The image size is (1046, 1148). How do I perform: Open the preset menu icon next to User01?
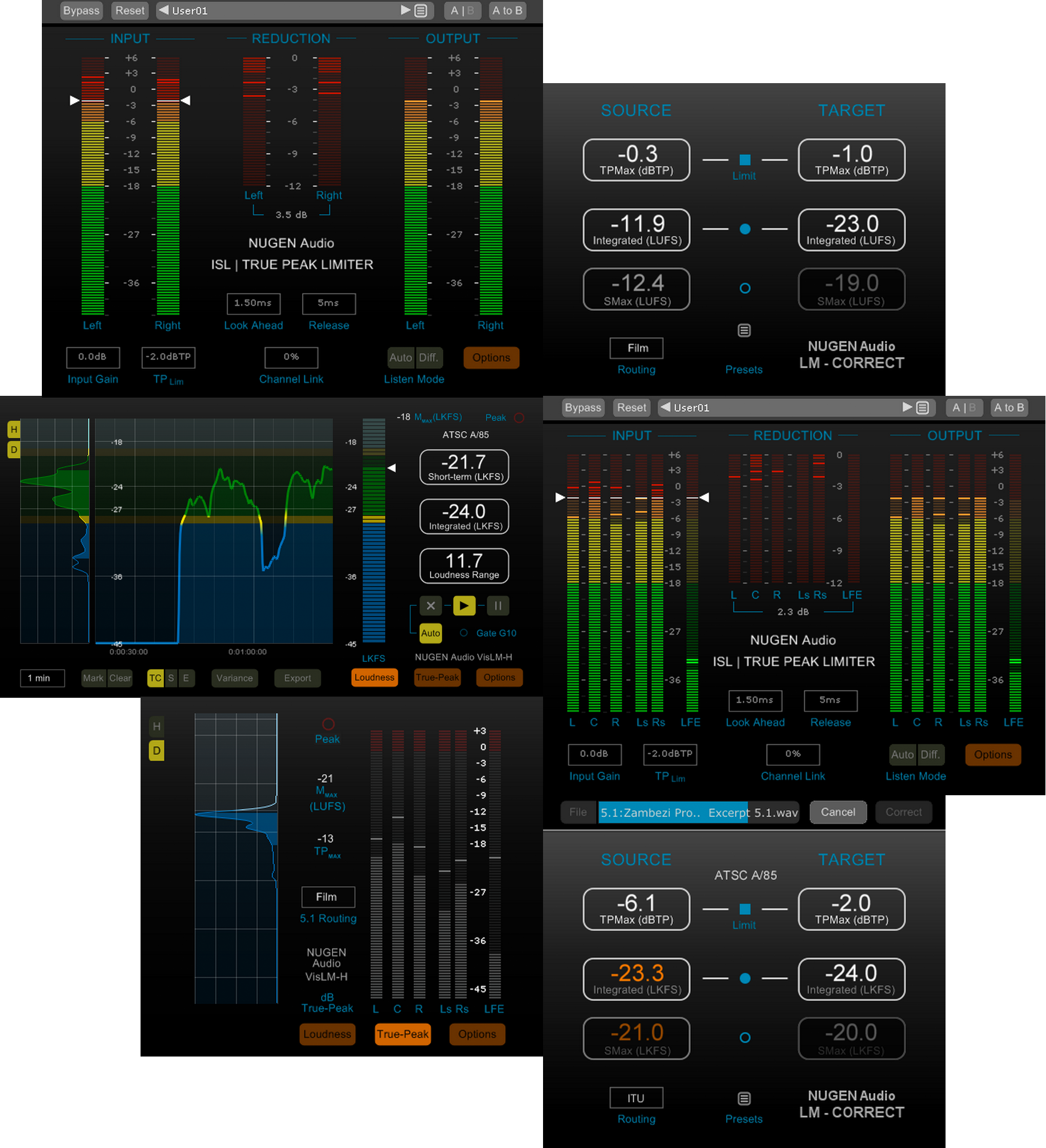[420, 10]
